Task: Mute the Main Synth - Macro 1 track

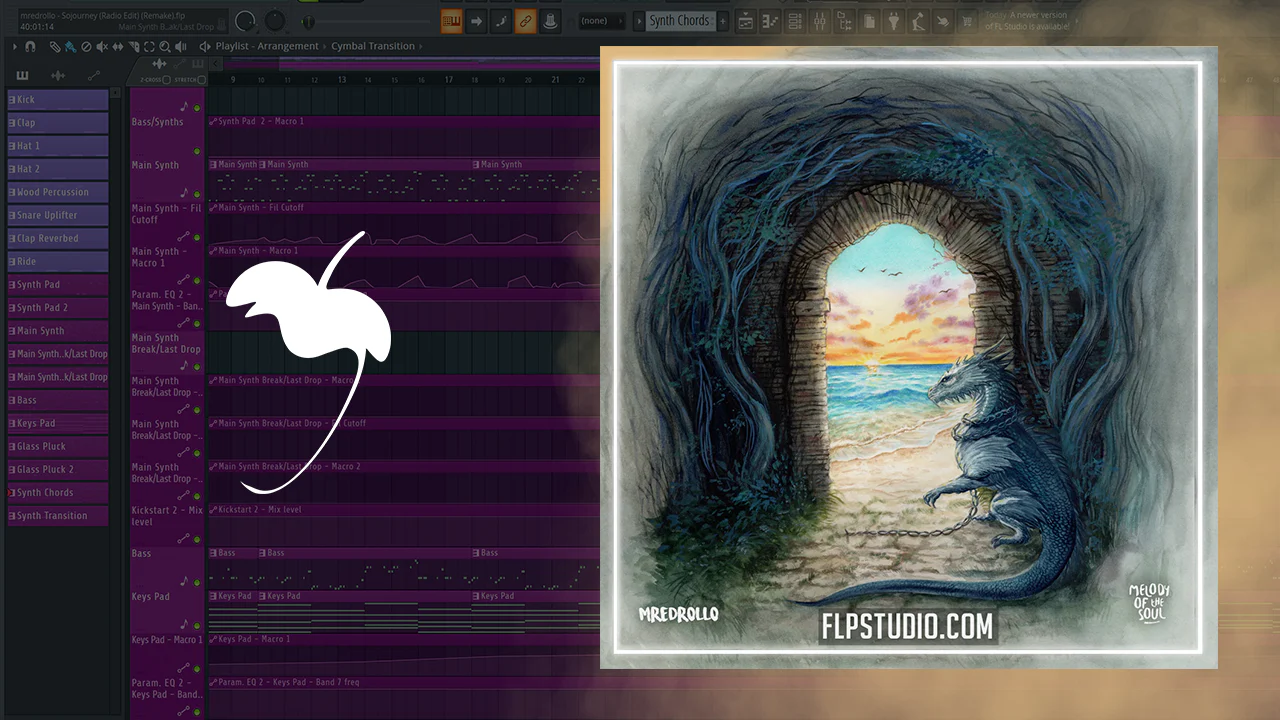Action: (197, 281)
